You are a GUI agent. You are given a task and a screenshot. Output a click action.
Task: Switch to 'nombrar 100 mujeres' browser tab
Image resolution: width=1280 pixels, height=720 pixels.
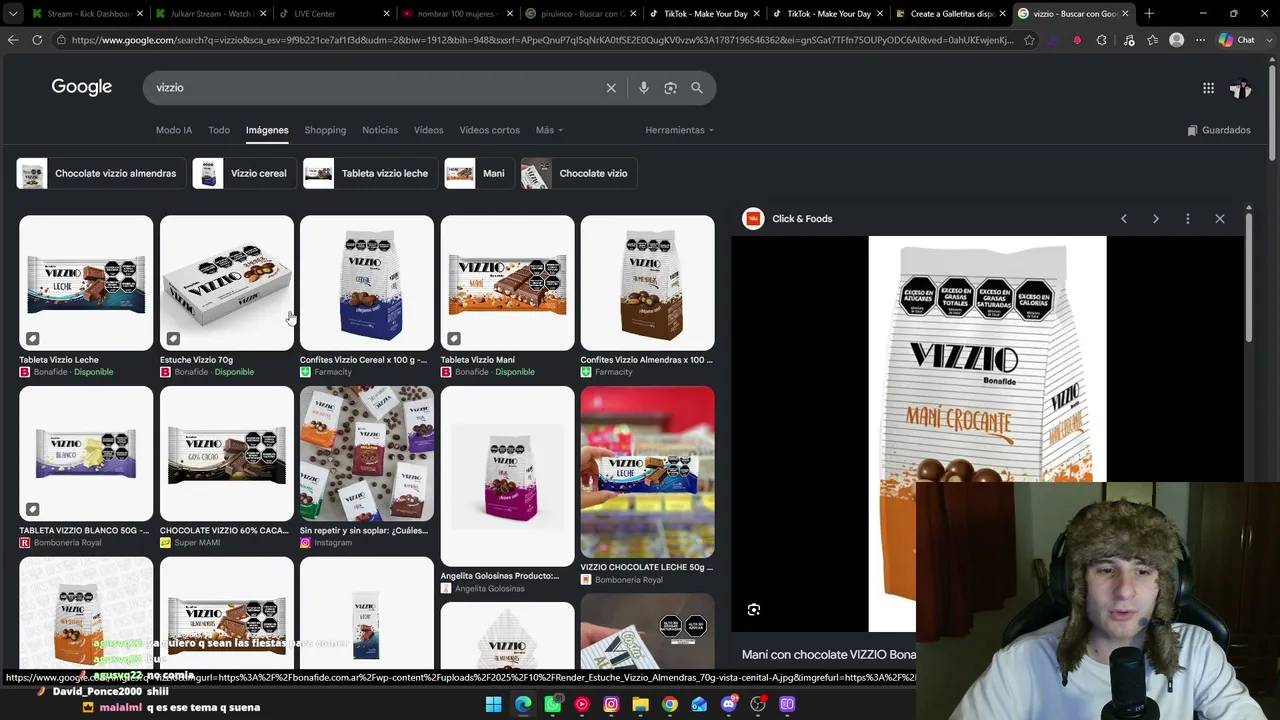coord(457,14)
